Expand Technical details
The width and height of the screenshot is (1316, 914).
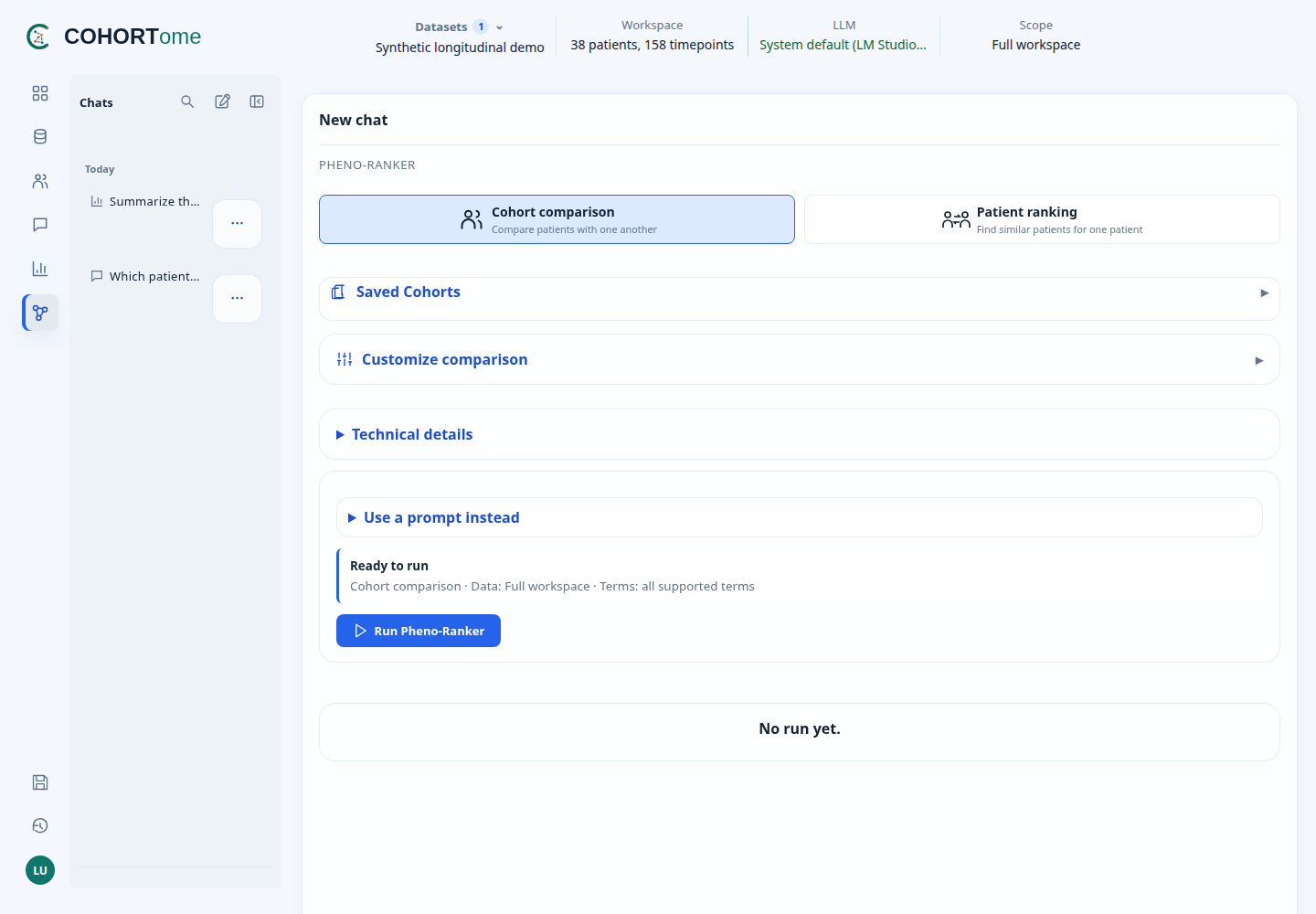(800, 434)
